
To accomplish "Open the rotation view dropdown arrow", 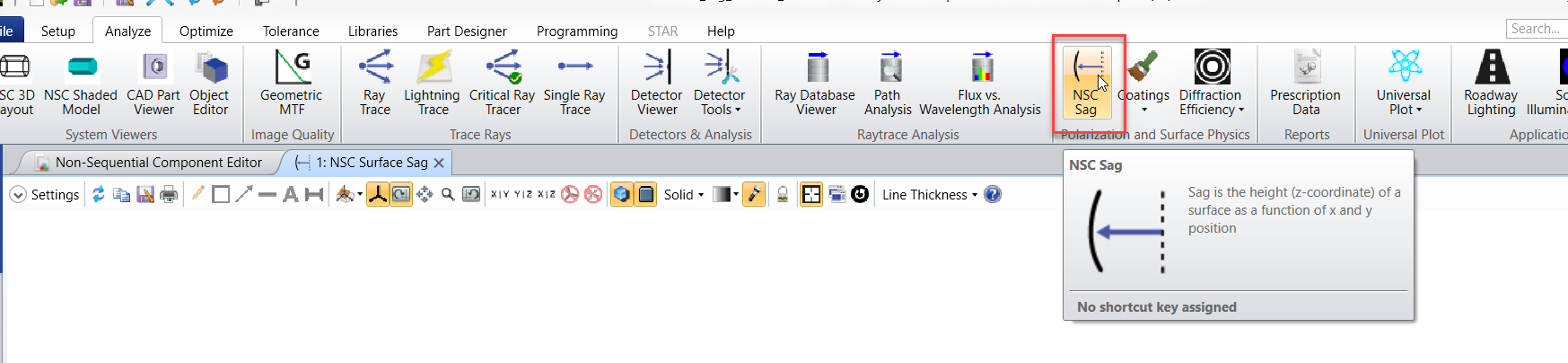I will [360, 194].
